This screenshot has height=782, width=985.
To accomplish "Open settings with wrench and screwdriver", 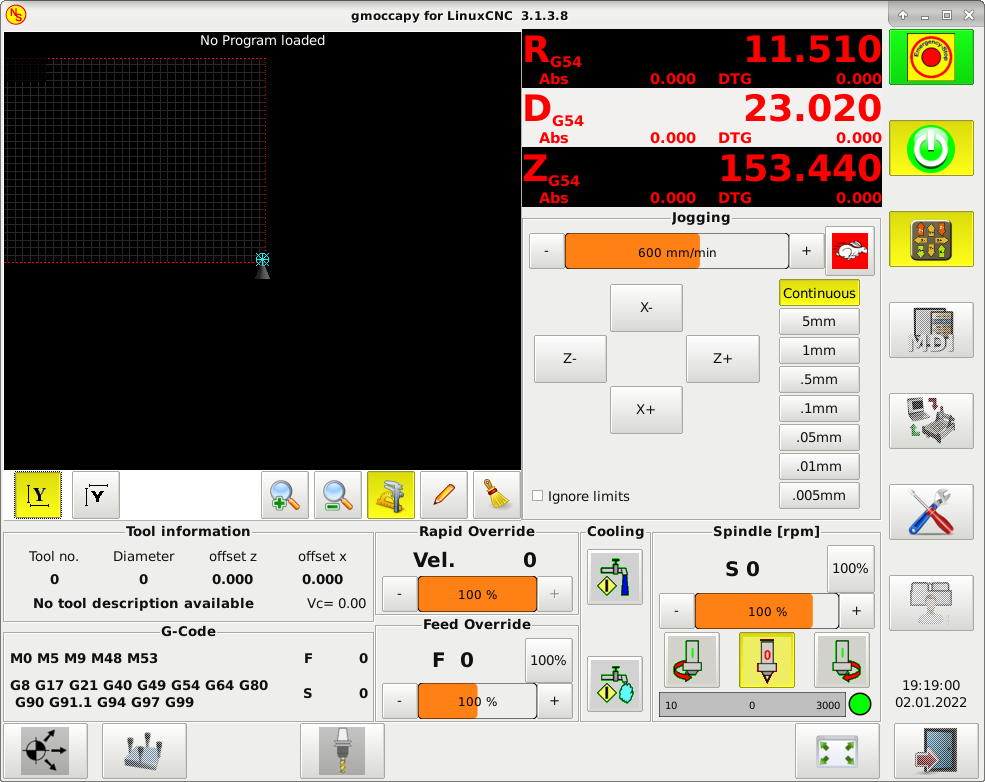I will 931,512.
